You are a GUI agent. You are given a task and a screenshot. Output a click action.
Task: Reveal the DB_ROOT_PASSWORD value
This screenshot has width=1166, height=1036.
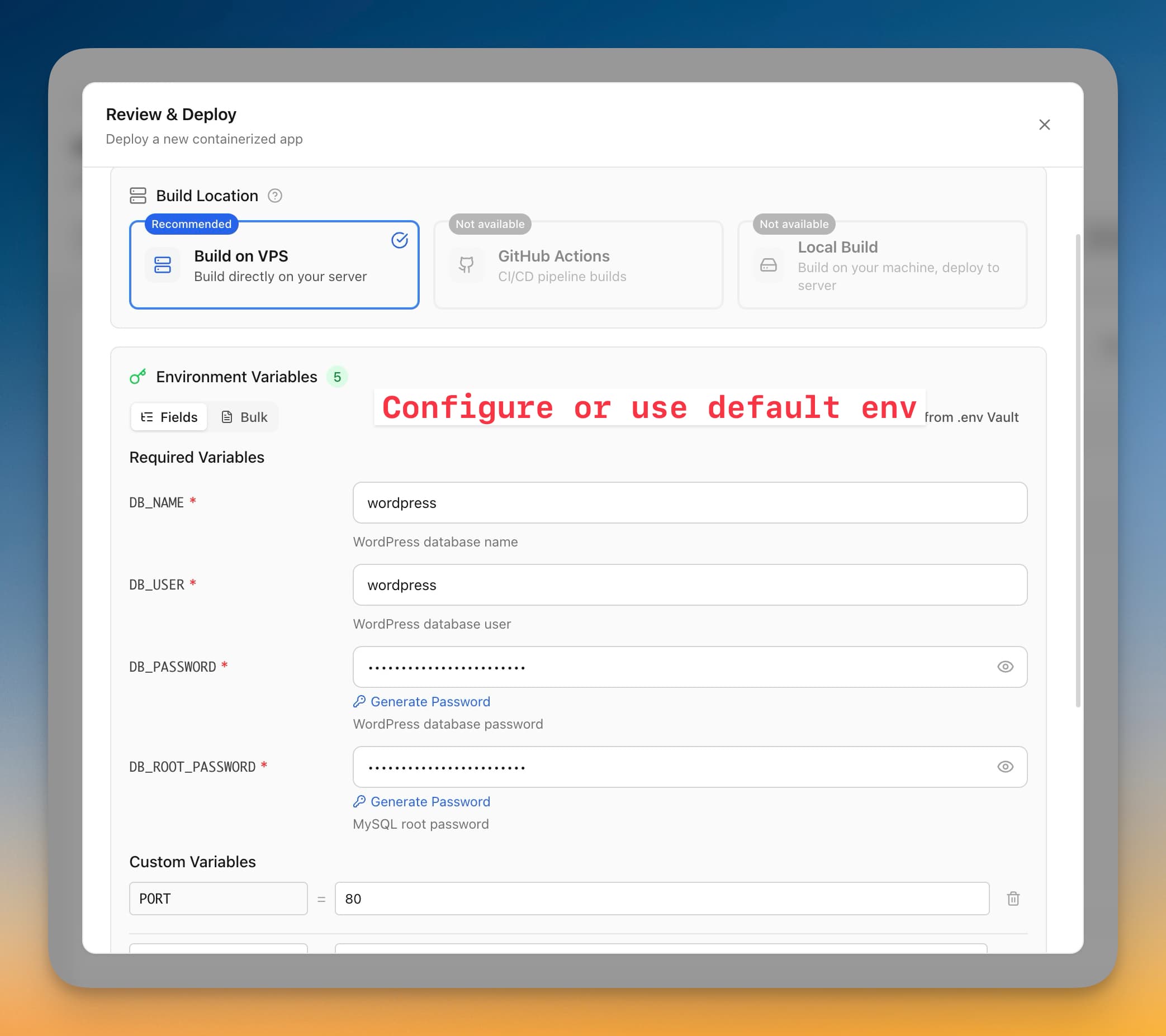point(1005,767)
